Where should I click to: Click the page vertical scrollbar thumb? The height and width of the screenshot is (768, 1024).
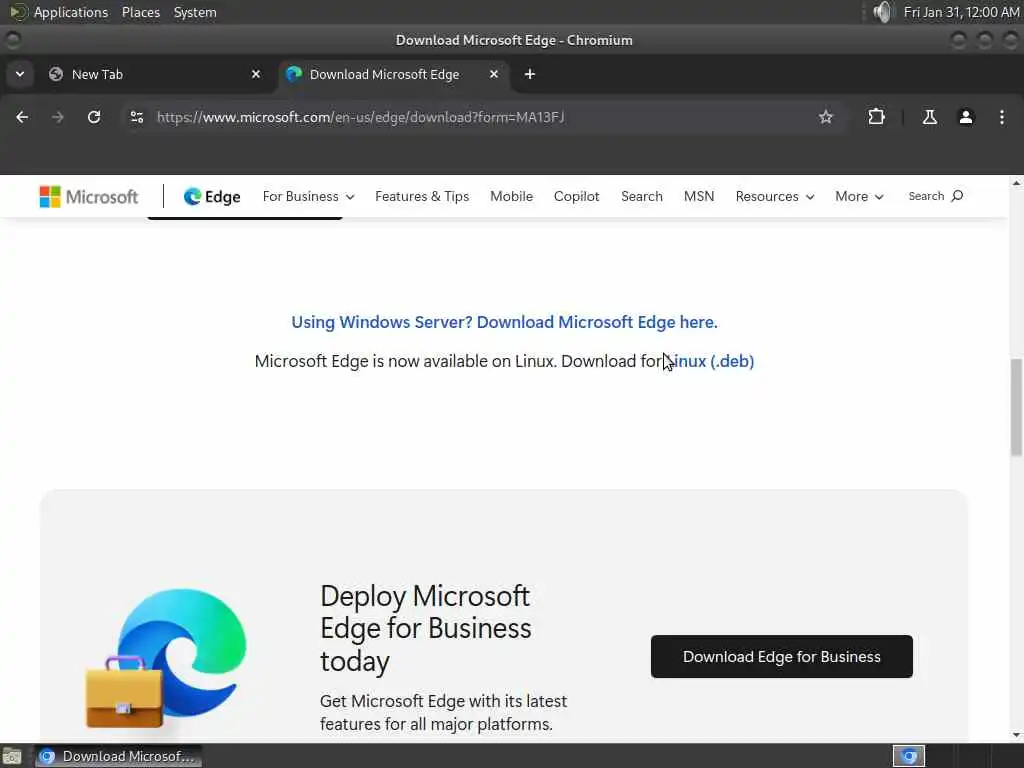click(1016, 408)
